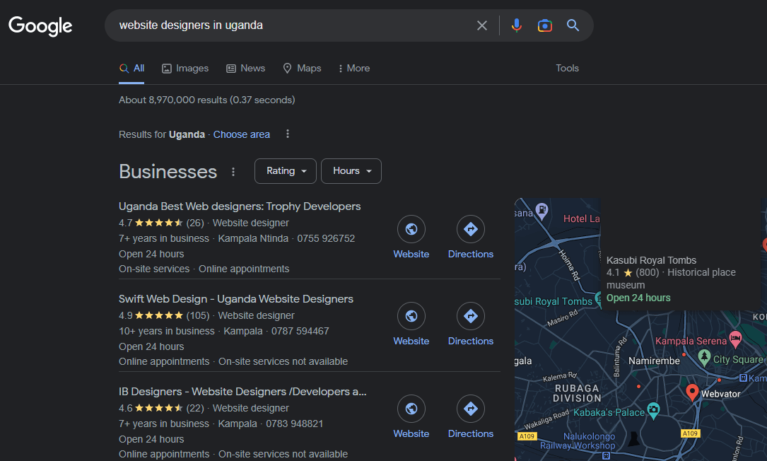Open search Tools
The image size is (767, 461).
[567, 69]
